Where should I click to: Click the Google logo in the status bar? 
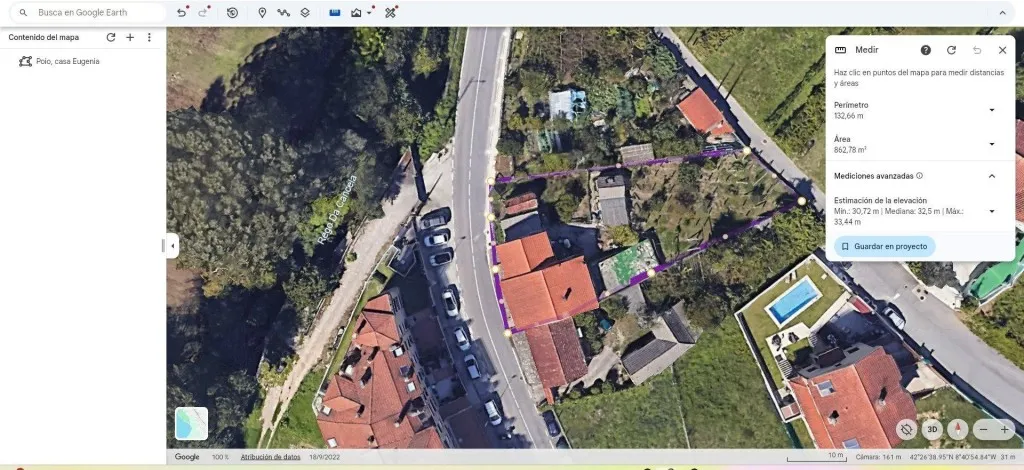187,457
